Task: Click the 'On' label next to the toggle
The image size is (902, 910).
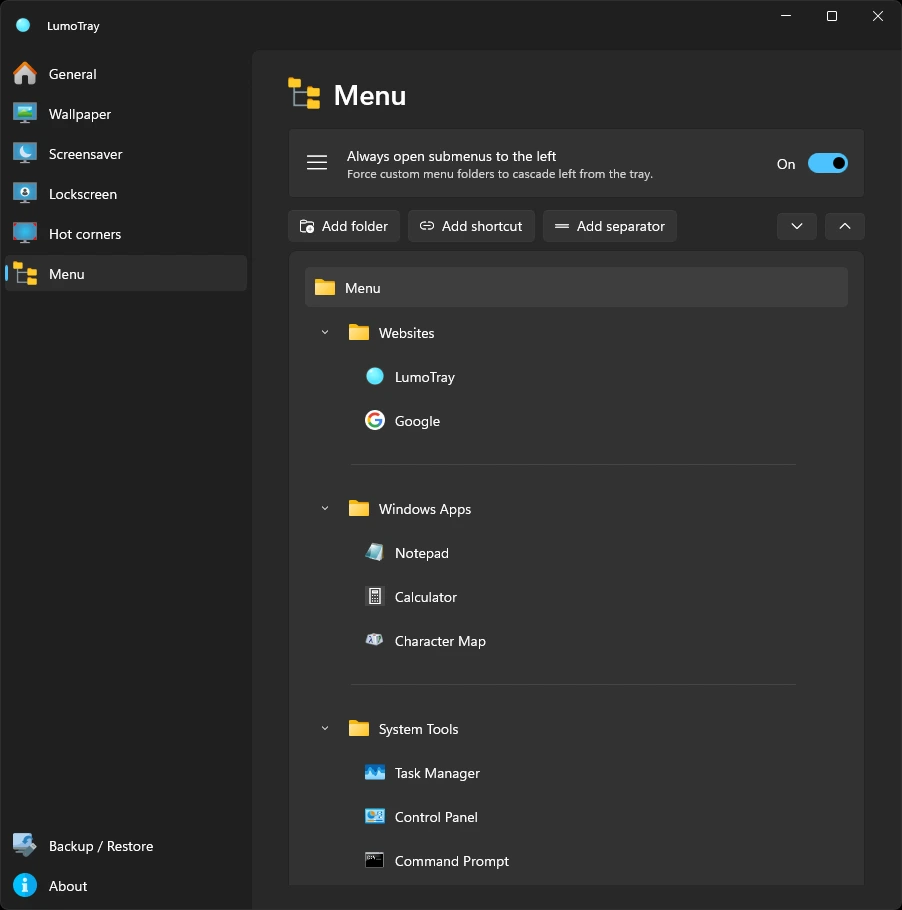Action: [786, 164]
